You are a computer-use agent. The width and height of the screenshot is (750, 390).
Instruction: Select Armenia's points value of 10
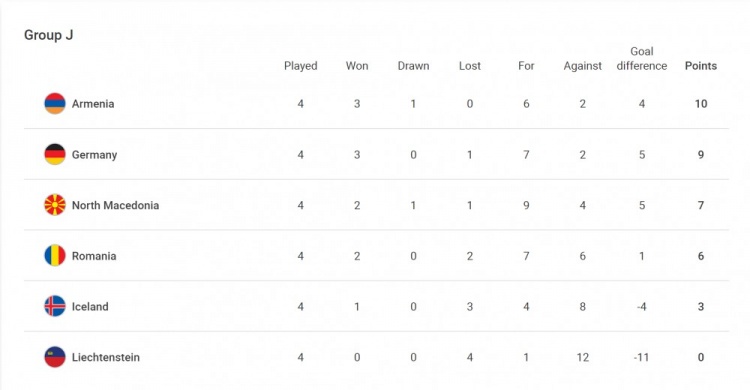701,104
